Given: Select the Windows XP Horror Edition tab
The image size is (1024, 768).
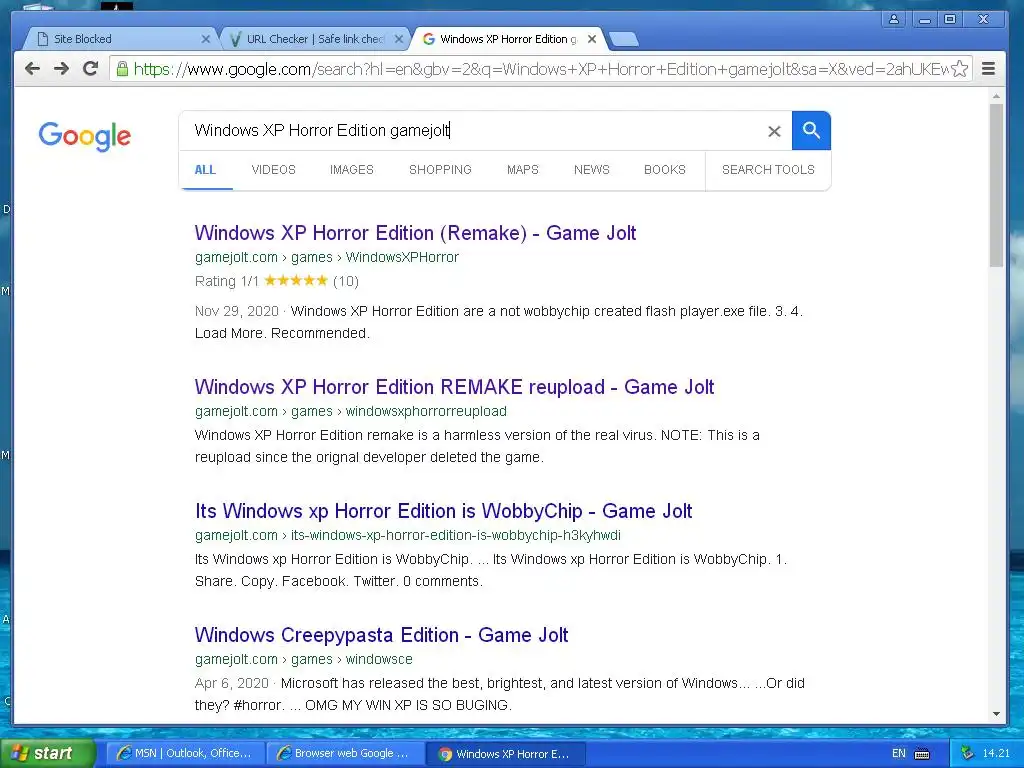Looking at the screenshot, I should [x=508, y=39].
